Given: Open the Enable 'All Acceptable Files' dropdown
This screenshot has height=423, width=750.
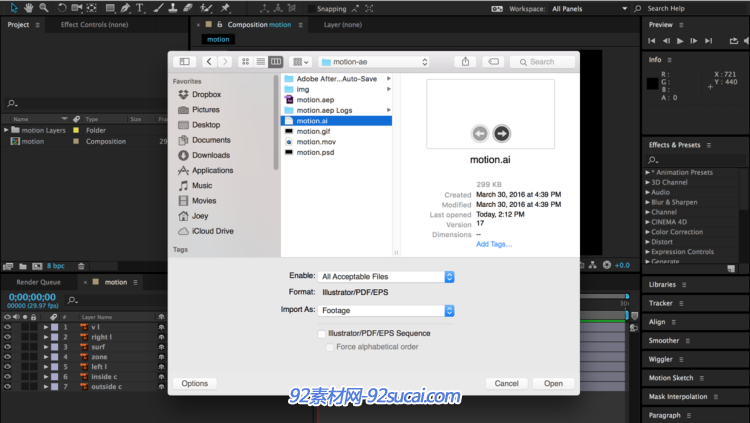Looking at the screenshot, I should point(386,277).
